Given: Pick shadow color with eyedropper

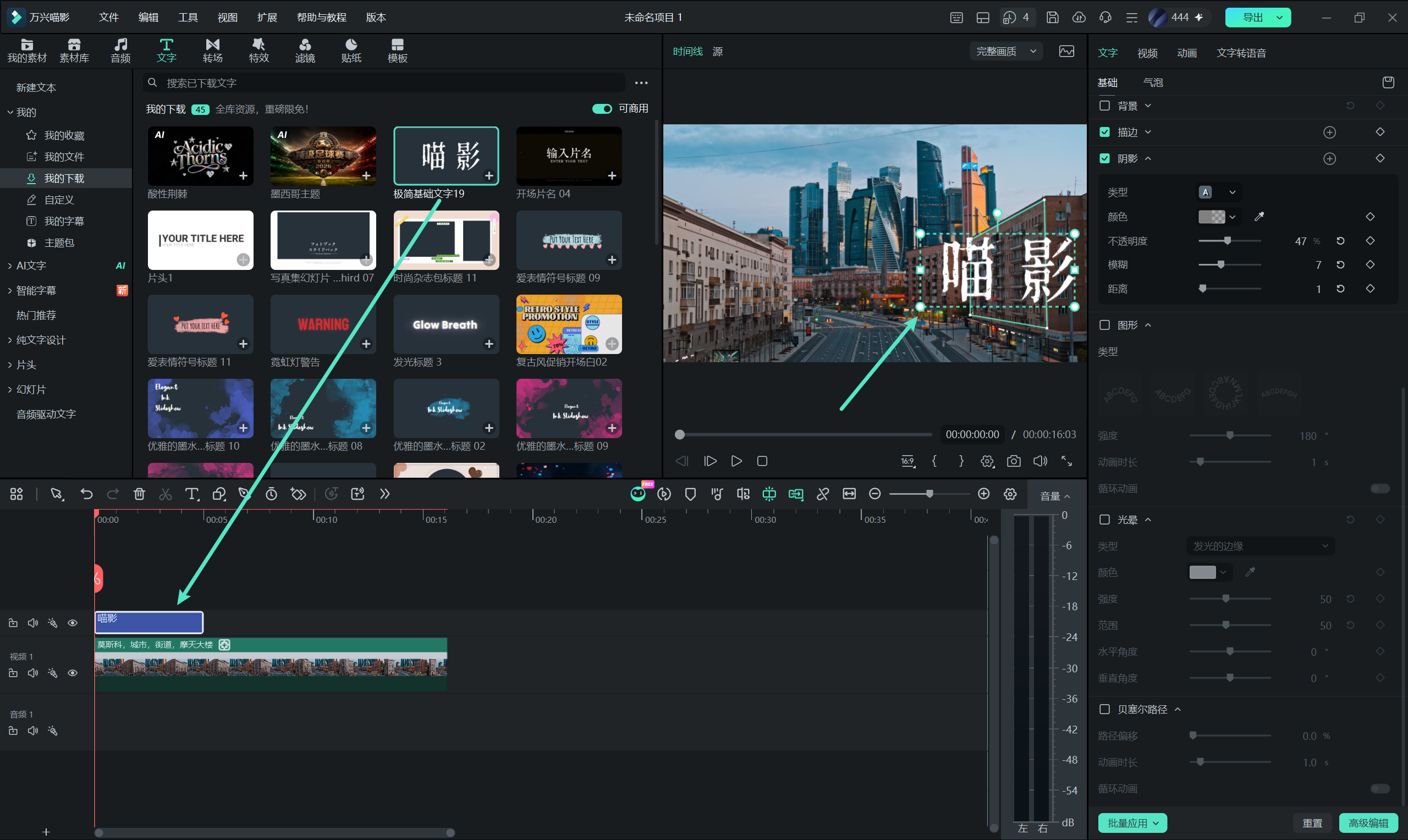Looking at the screenshot, I should point(1259,217).
